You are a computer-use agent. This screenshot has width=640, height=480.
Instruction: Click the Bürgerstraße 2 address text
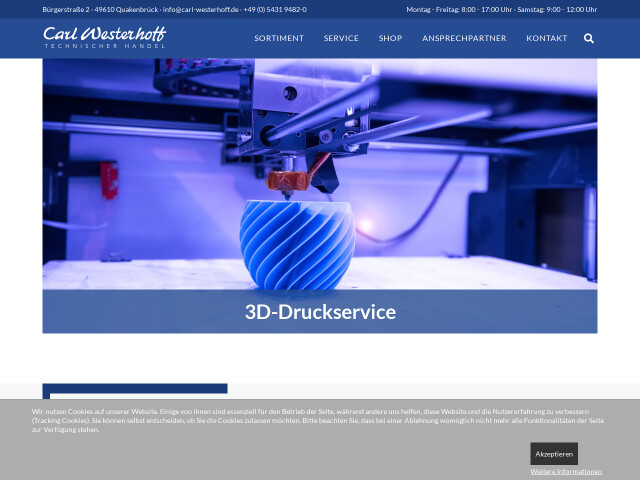coord(66,9)
